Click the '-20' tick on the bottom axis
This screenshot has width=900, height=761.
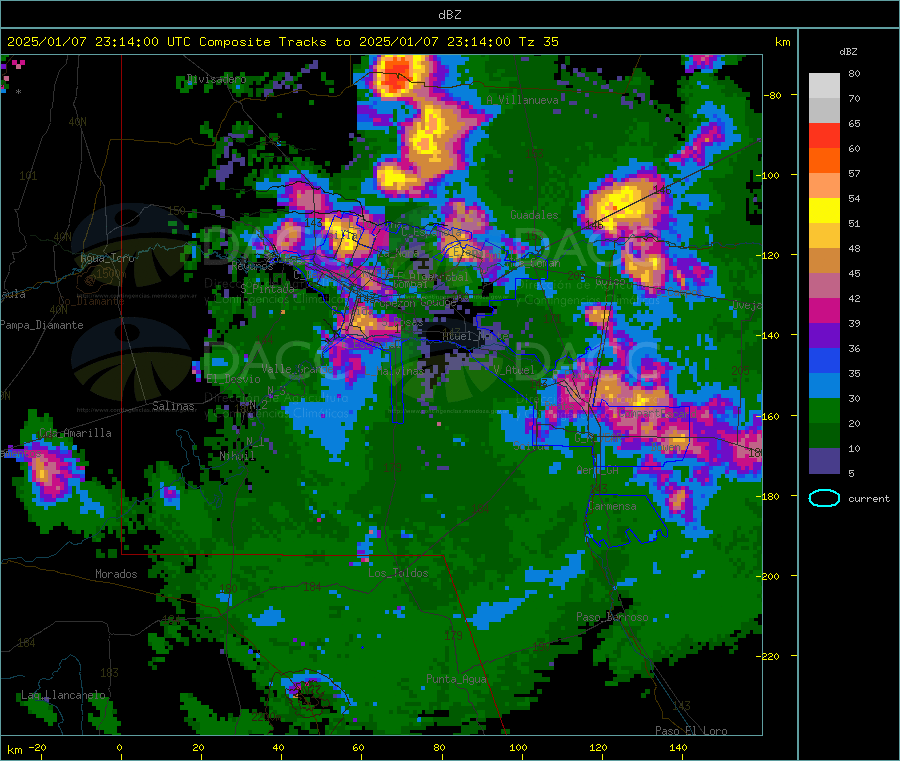click(x=37, y=747)
